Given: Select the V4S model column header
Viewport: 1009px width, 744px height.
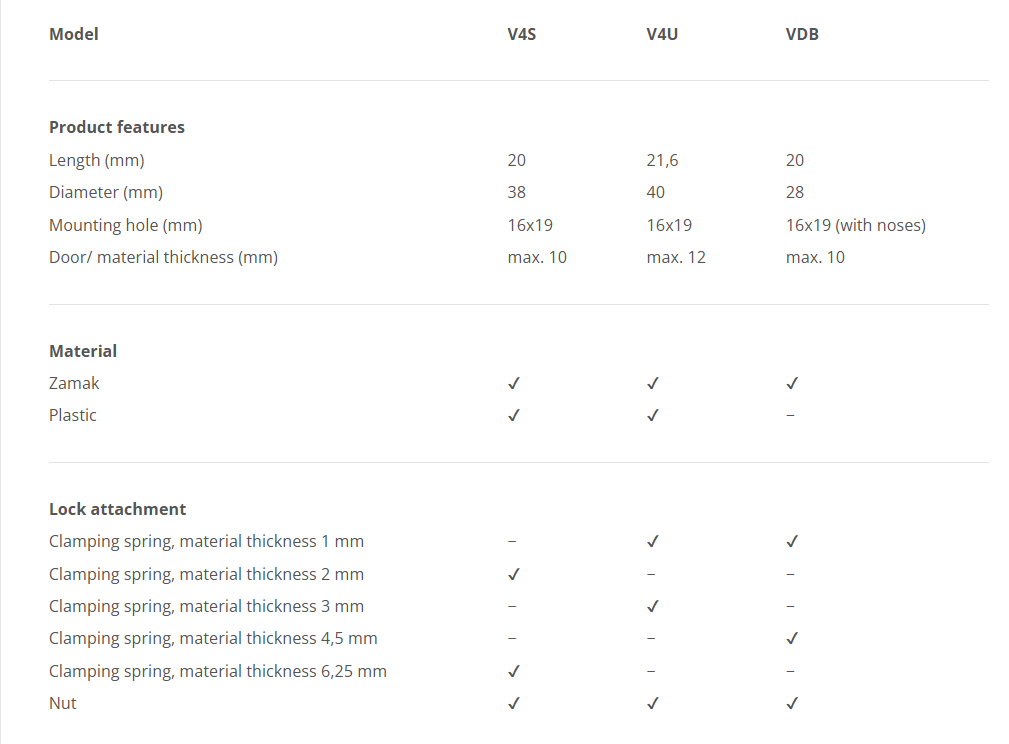Looking at the screenshot, I should coord(522,34).
